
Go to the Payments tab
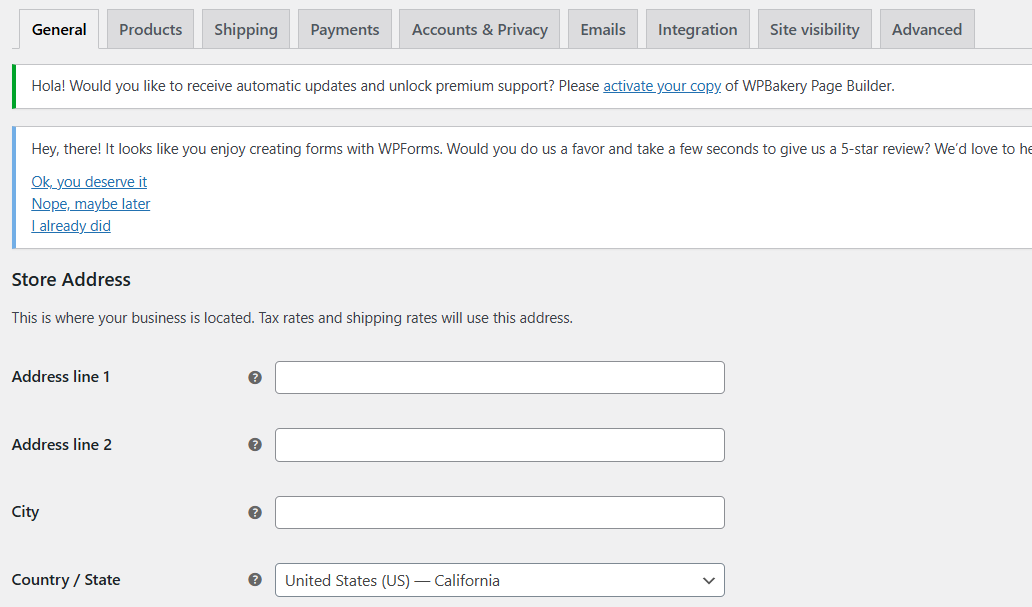tap(345, 29)
